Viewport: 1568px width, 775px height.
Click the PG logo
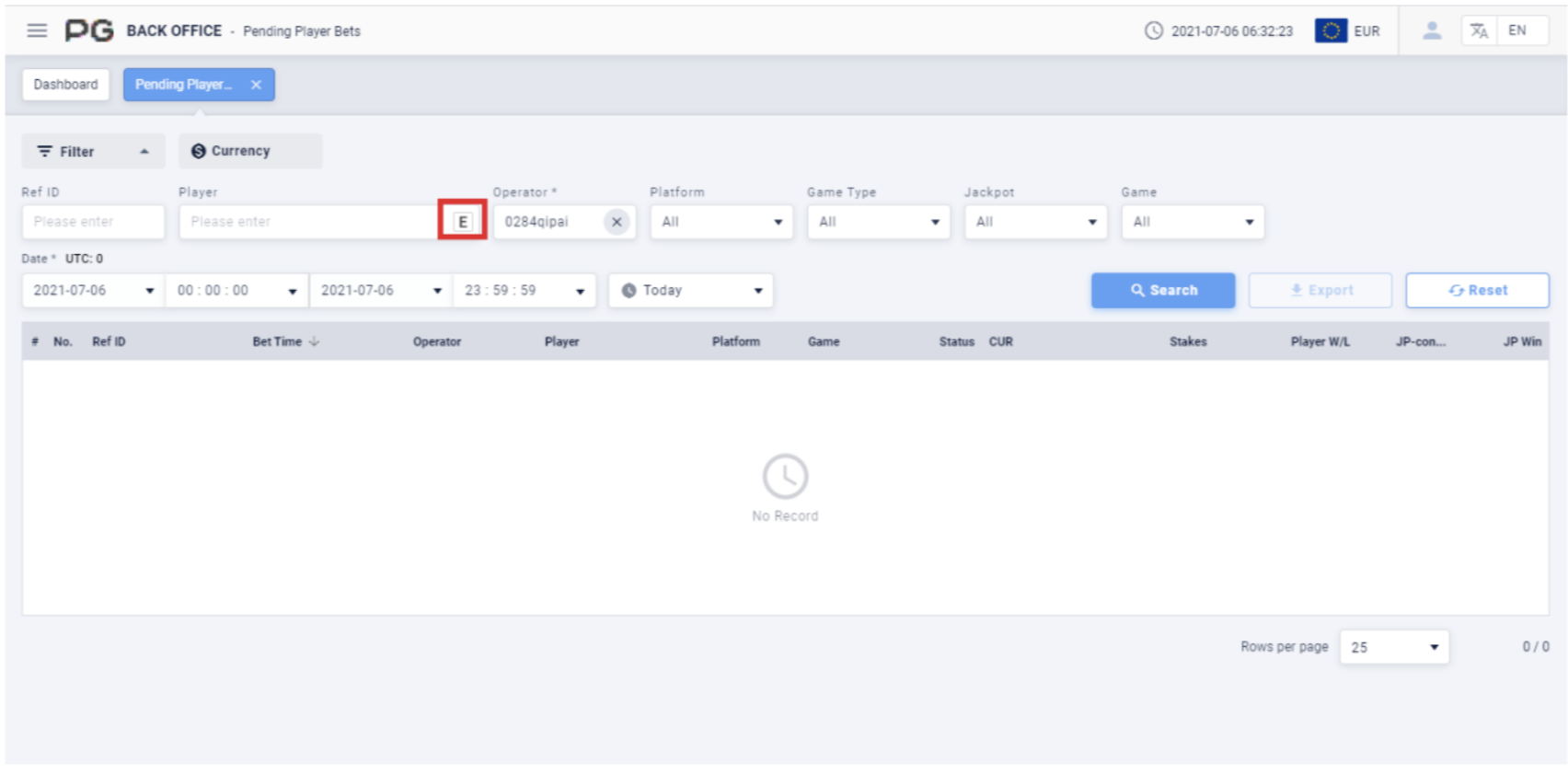point(88,30)
